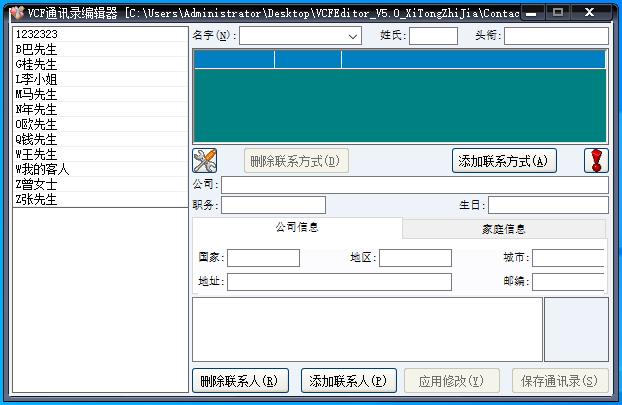Click the 删除联系人(R) button
The width and height of the screenshot is (622, 405).
[240, 381]
